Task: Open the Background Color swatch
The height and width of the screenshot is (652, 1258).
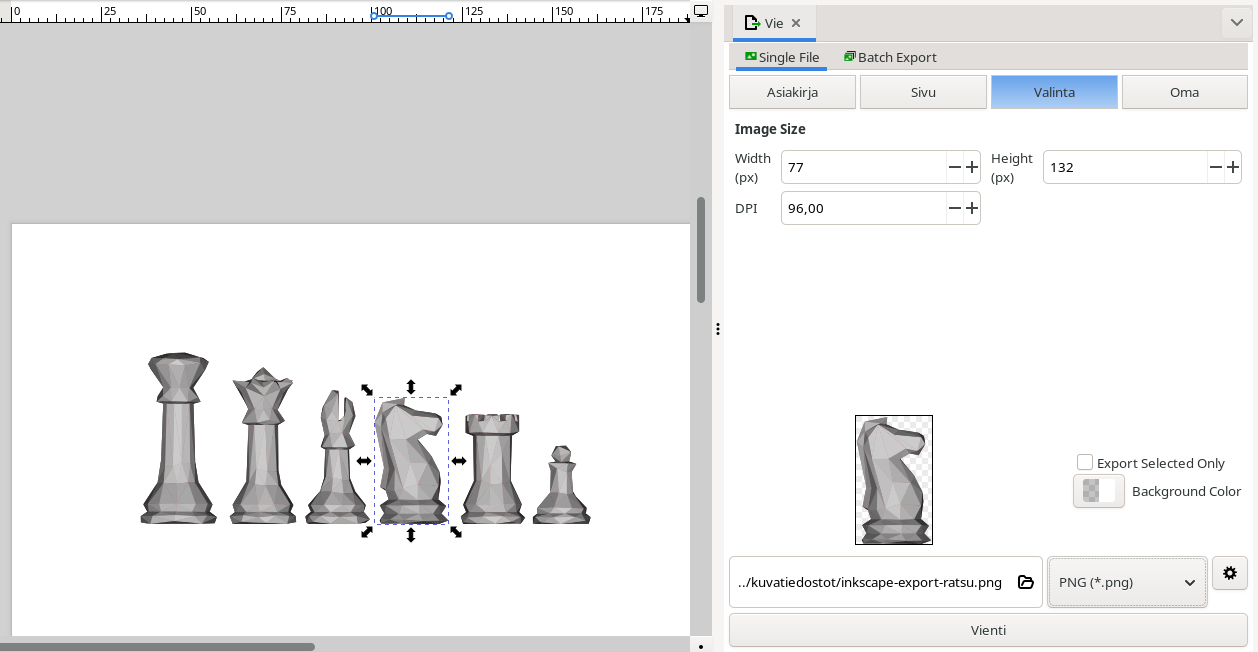Action: pos(1098,491)
